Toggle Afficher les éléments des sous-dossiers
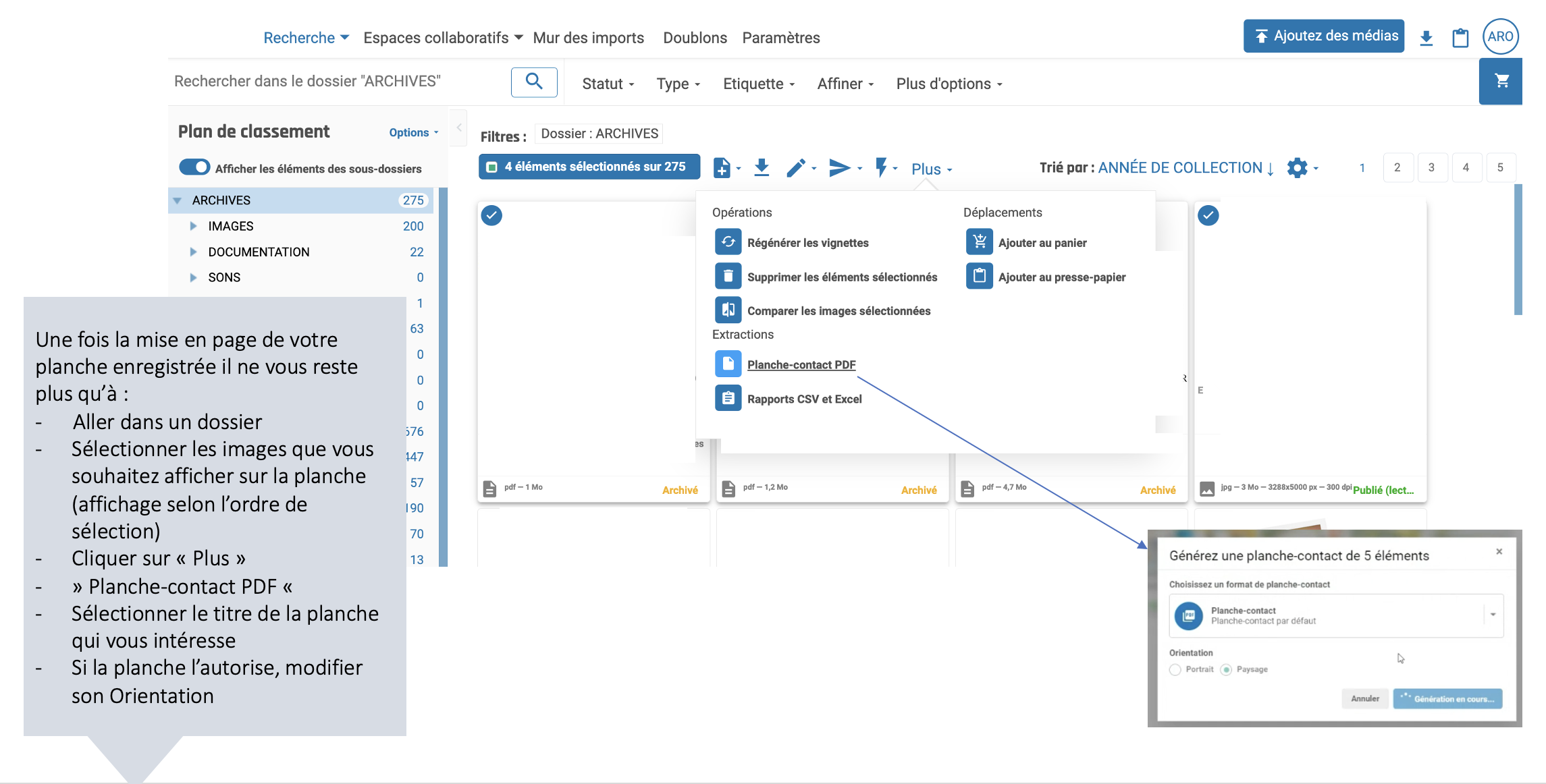Viewport: 1546px width, 784px height. [195, 168]
